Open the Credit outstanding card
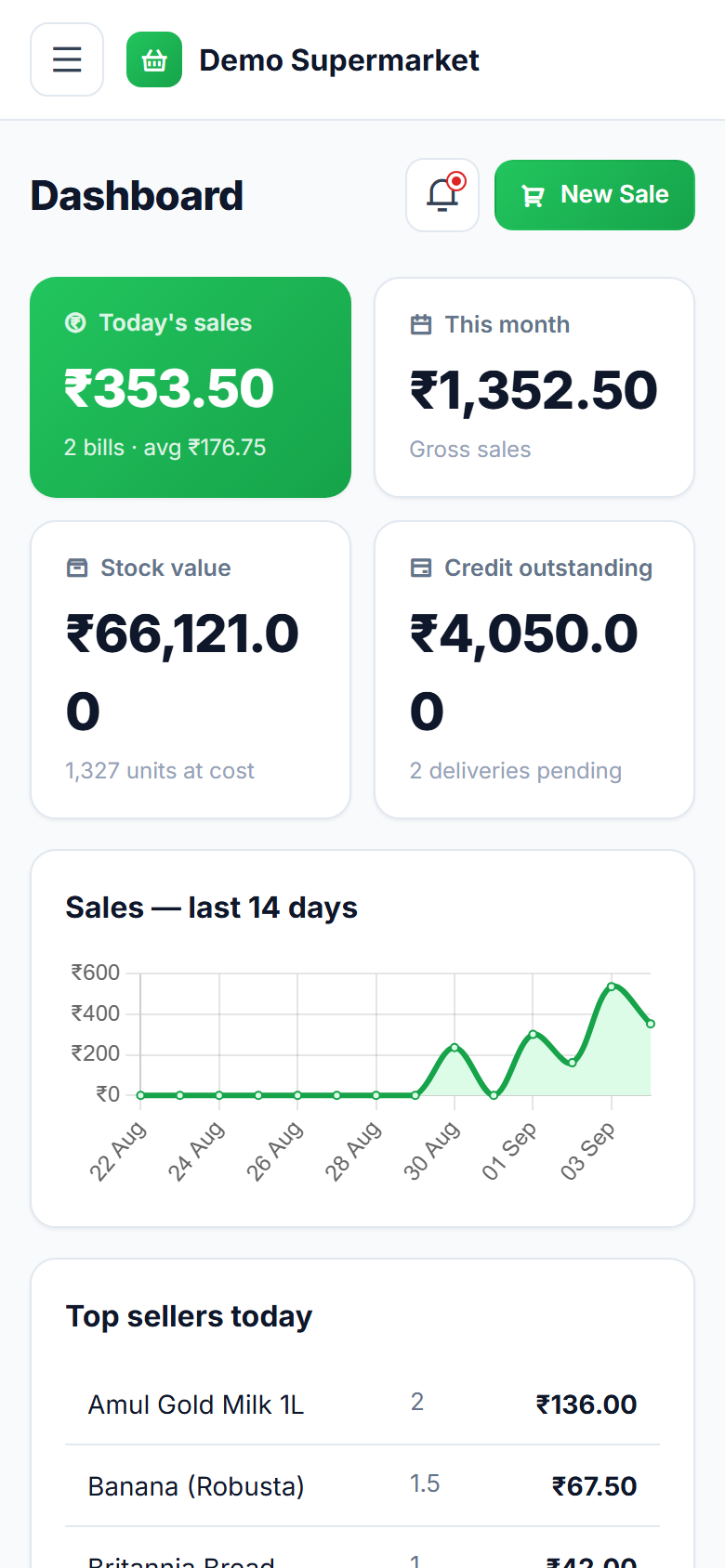Screen dimensions: 725x1568 (534, 670)
